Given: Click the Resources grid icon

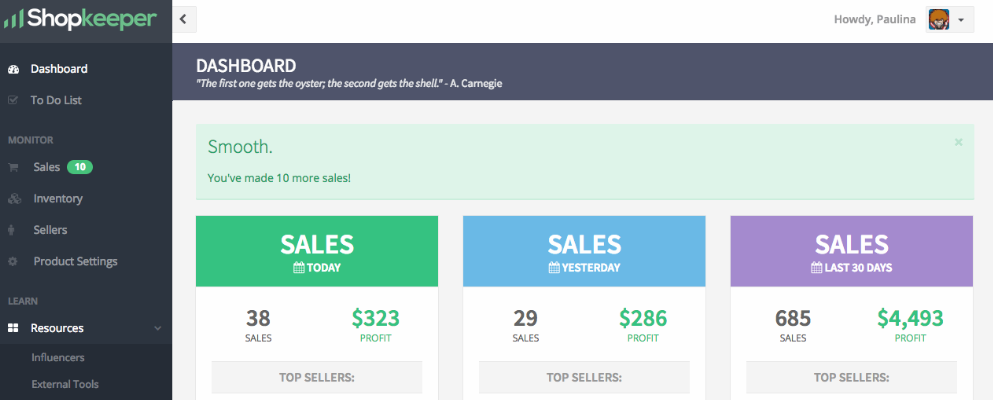Looking at the screenshot, I should 13,328.
